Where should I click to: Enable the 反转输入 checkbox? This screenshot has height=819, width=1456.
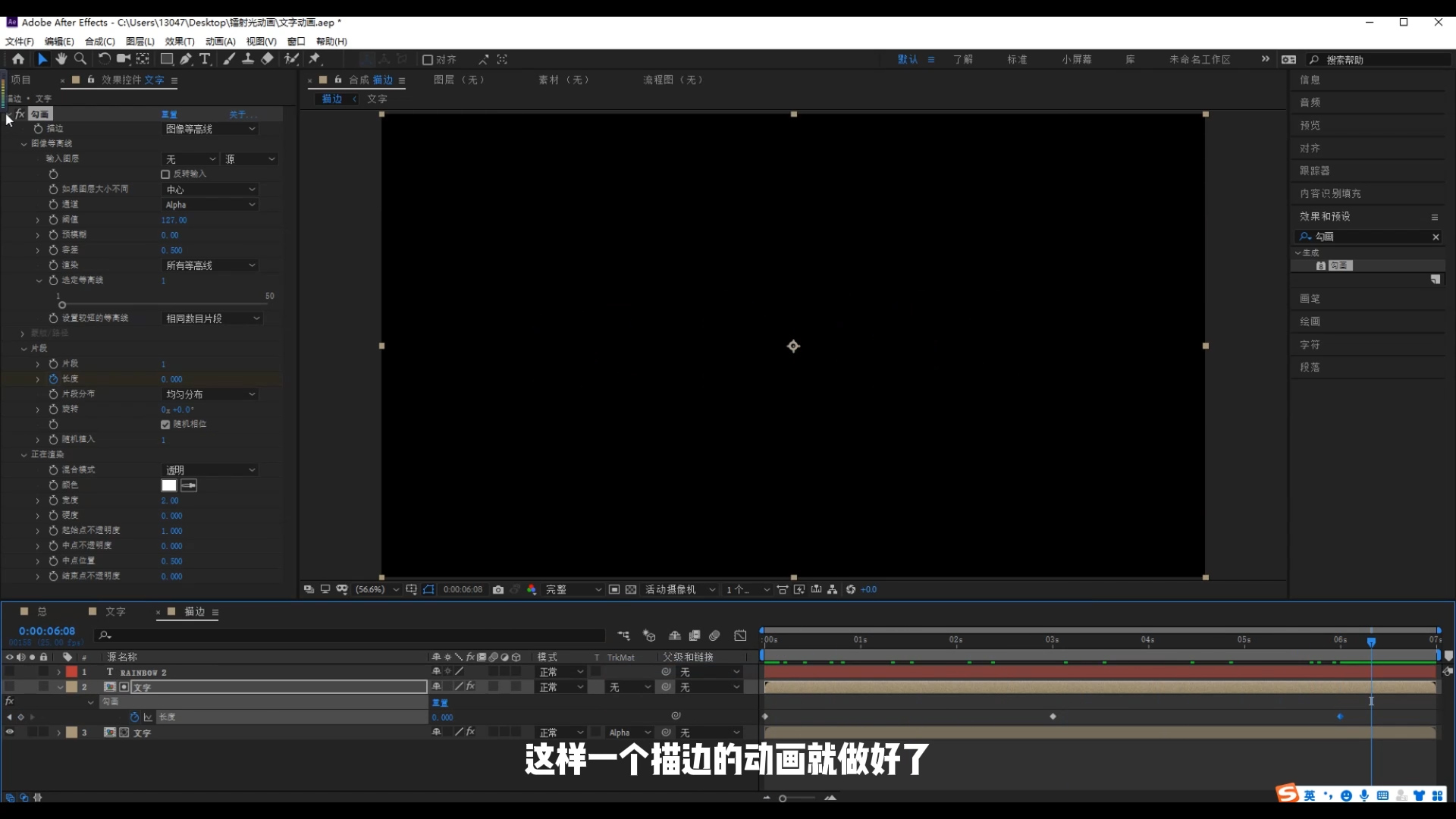(165, 174)
